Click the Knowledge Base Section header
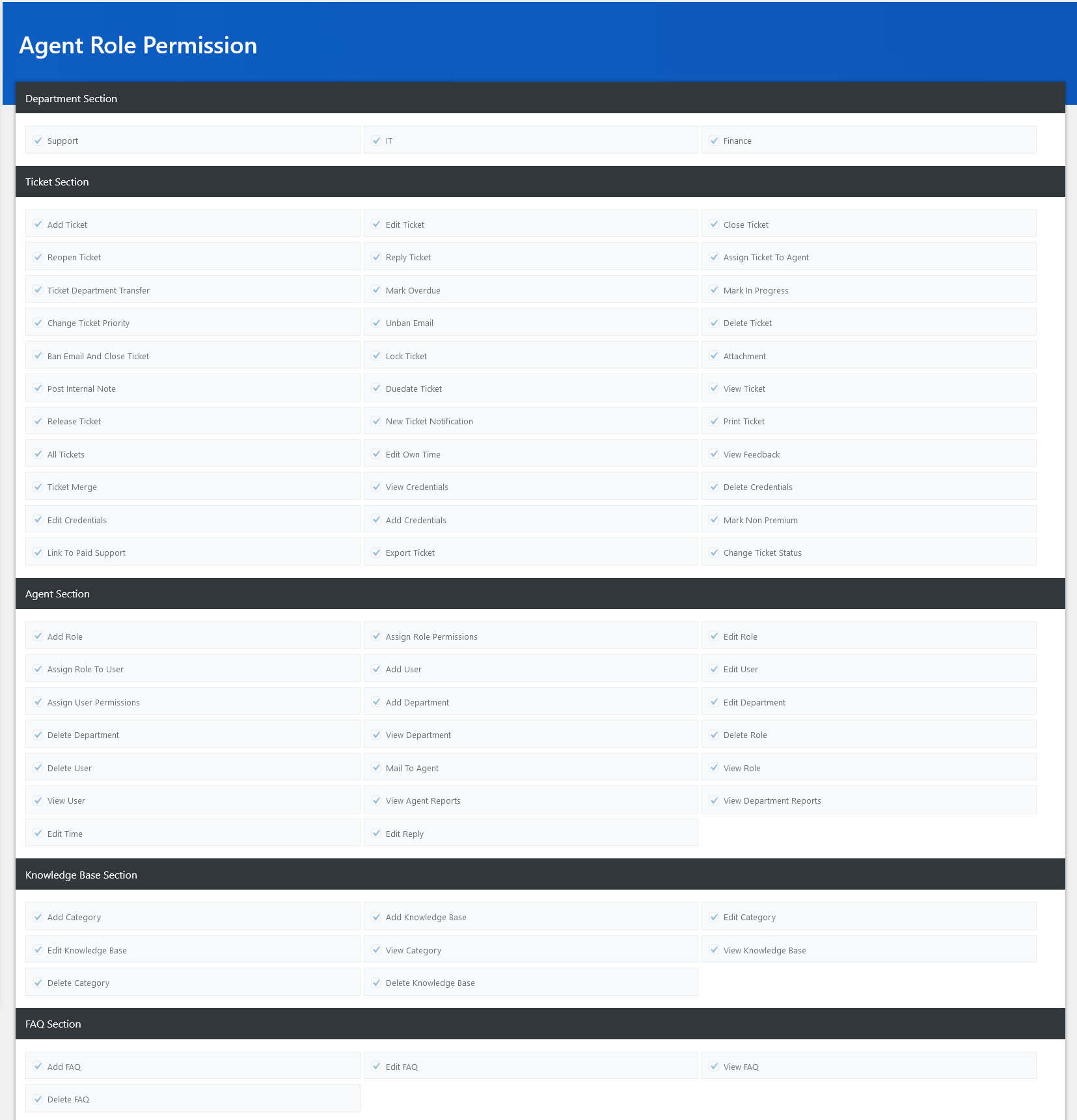Image resolution: width=1077 pixels, height=1120 pixels. point(540,875)
